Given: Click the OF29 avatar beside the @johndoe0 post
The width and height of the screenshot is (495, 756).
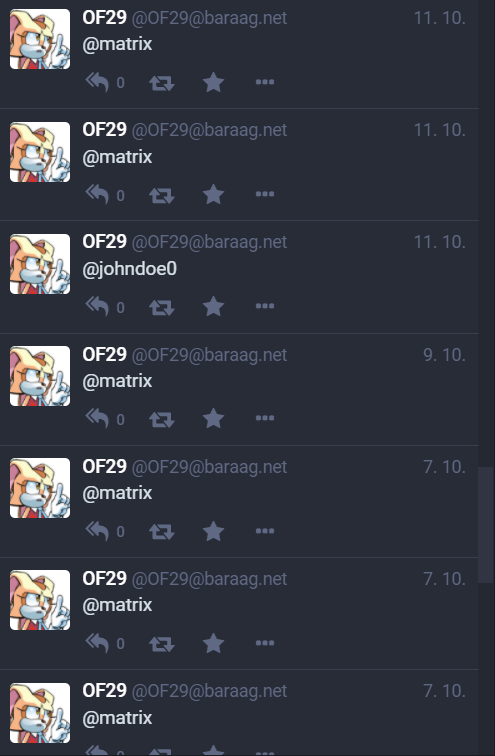Looking at the screenshot, I should (x=40, y=264).
